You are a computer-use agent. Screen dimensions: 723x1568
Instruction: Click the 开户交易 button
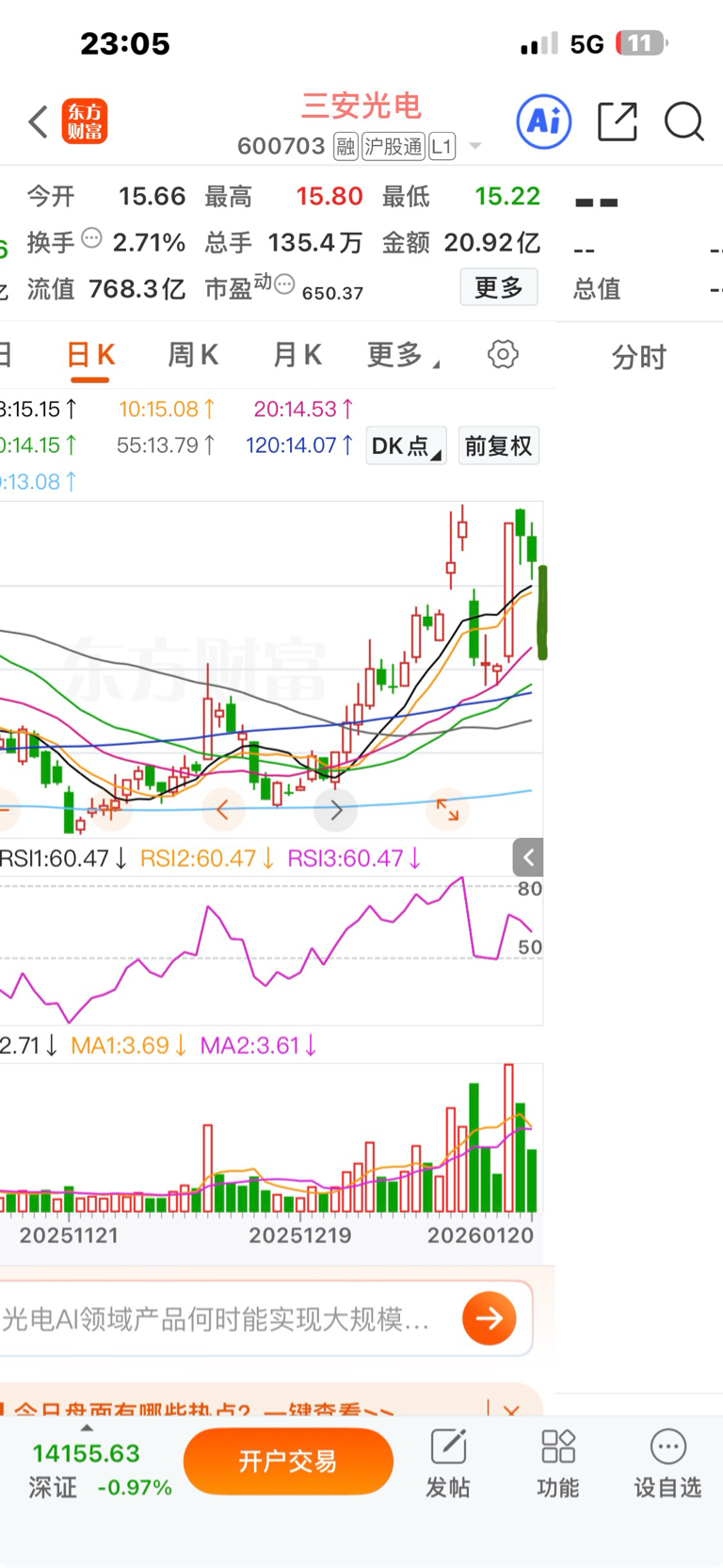point(288,1462)
